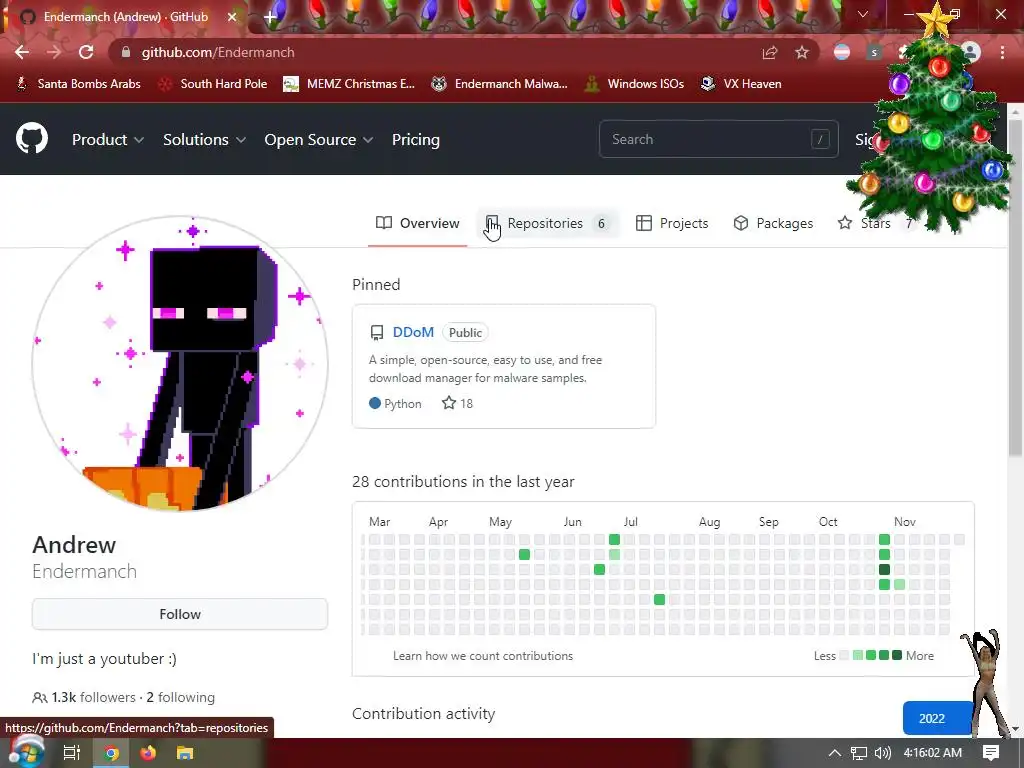Follow the Endermanch user

click(x=180, y=614)
